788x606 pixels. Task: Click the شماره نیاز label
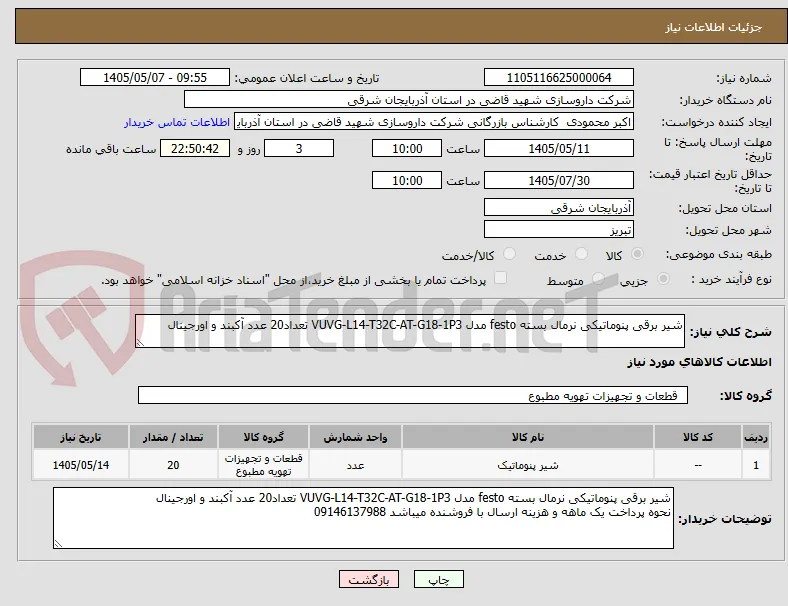(744, 78)
